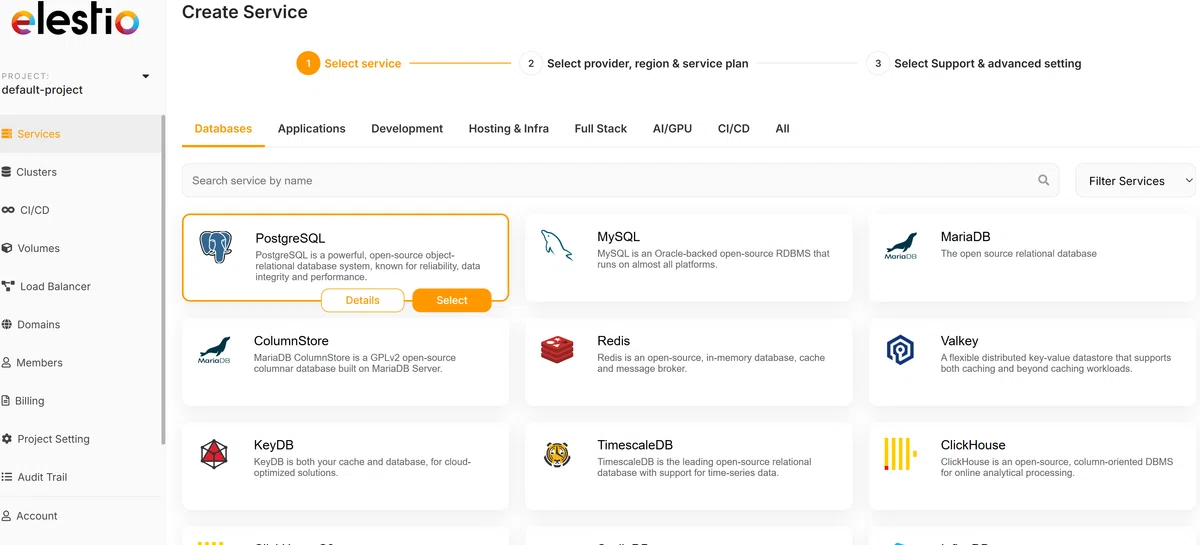Switch to the Applications tab
Image resolution: width=1200 pixels, height=545 pixels.
(x=312, y=129)
